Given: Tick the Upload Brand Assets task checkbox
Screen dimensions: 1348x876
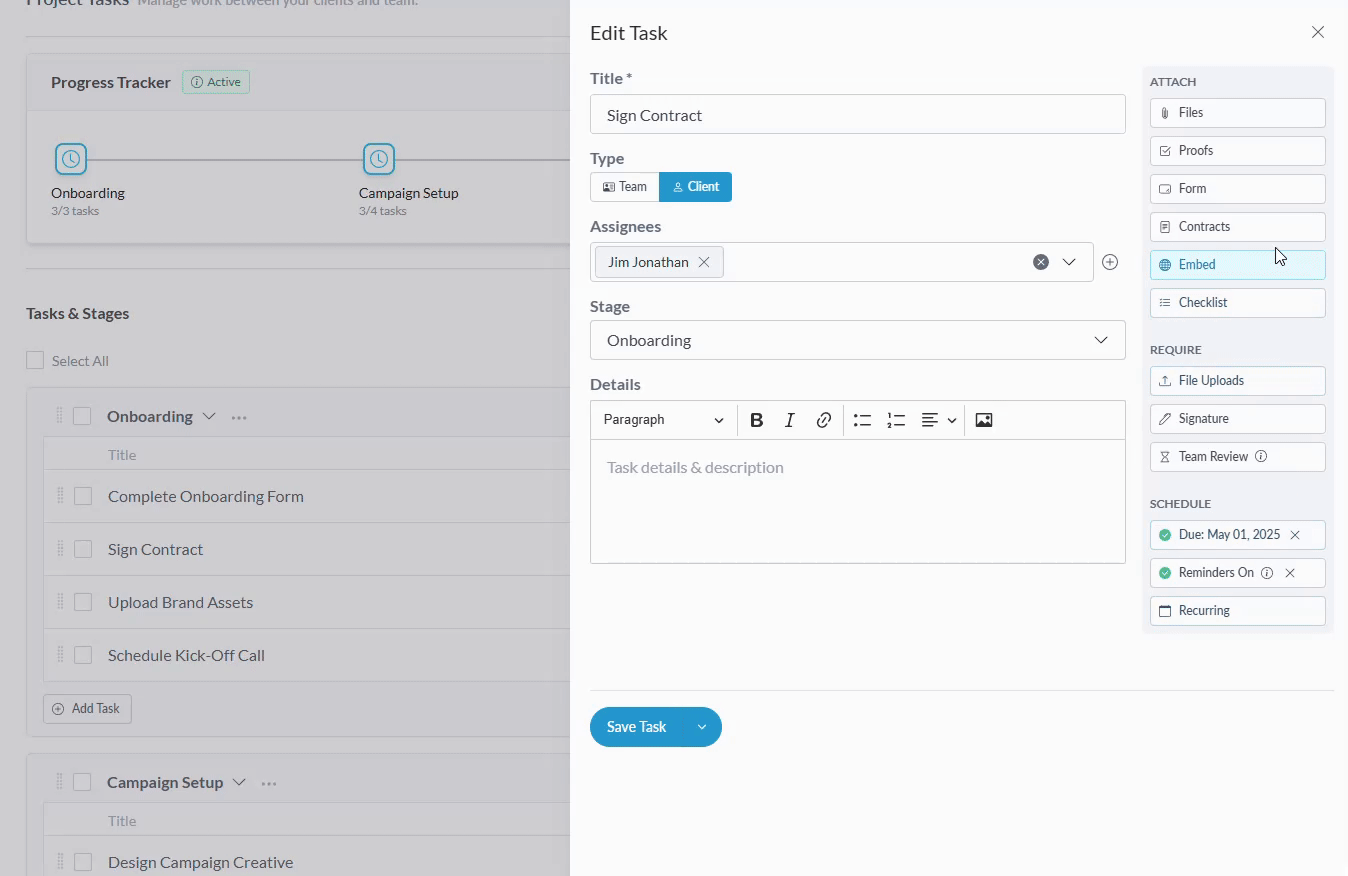Looking at the screenshot, I should tap(83, 602).
